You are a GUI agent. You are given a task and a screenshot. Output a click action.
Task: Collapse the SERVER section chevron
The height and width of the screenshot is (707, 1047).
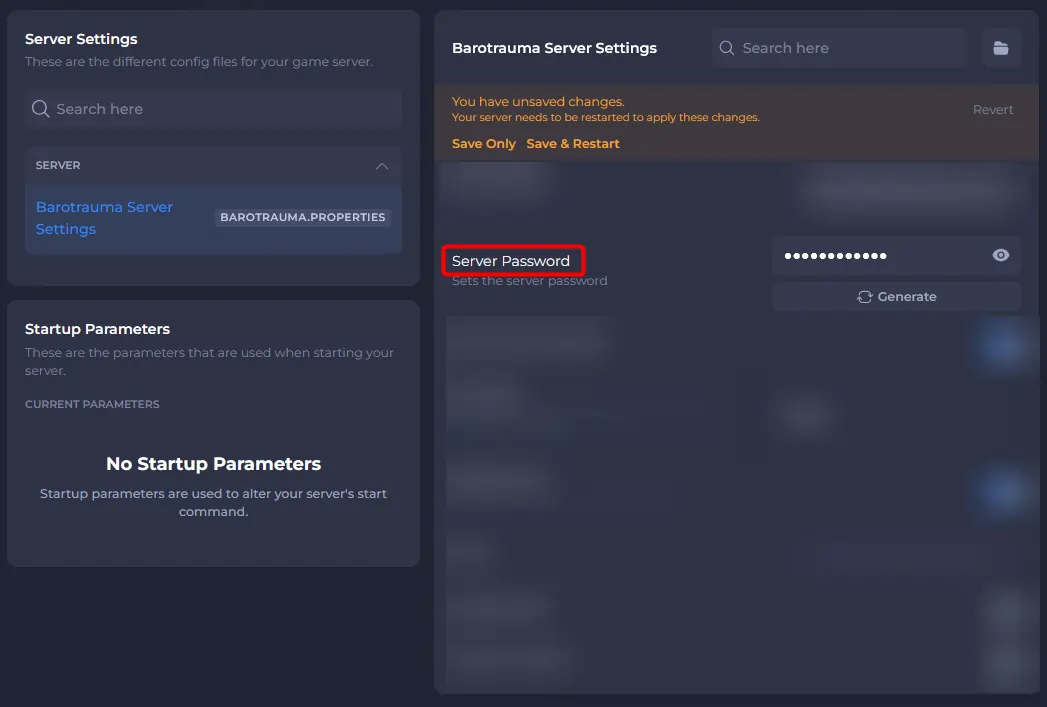pyautogui.click(x=382, y=166)
